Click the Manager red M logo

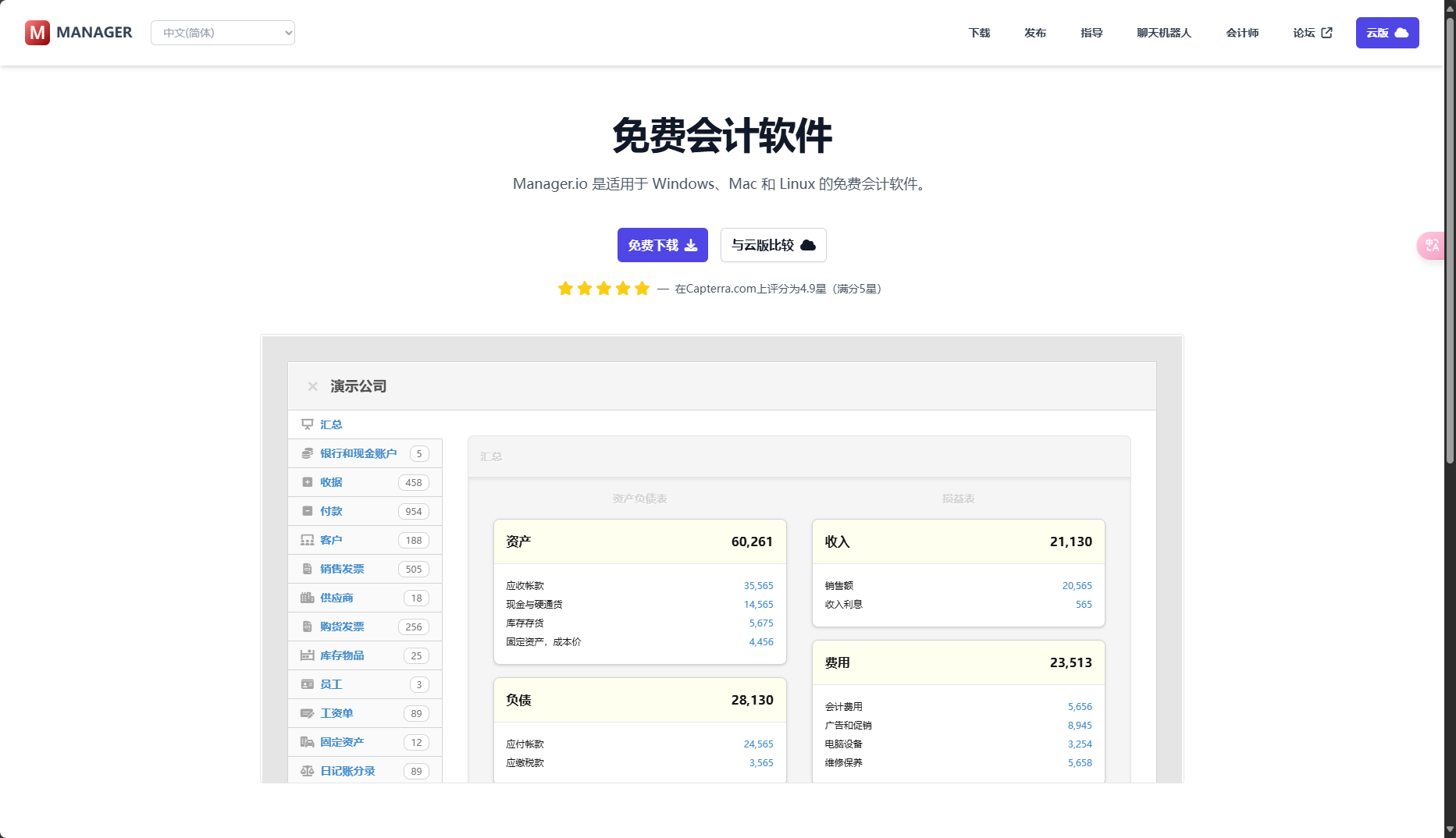pos(37,33)
